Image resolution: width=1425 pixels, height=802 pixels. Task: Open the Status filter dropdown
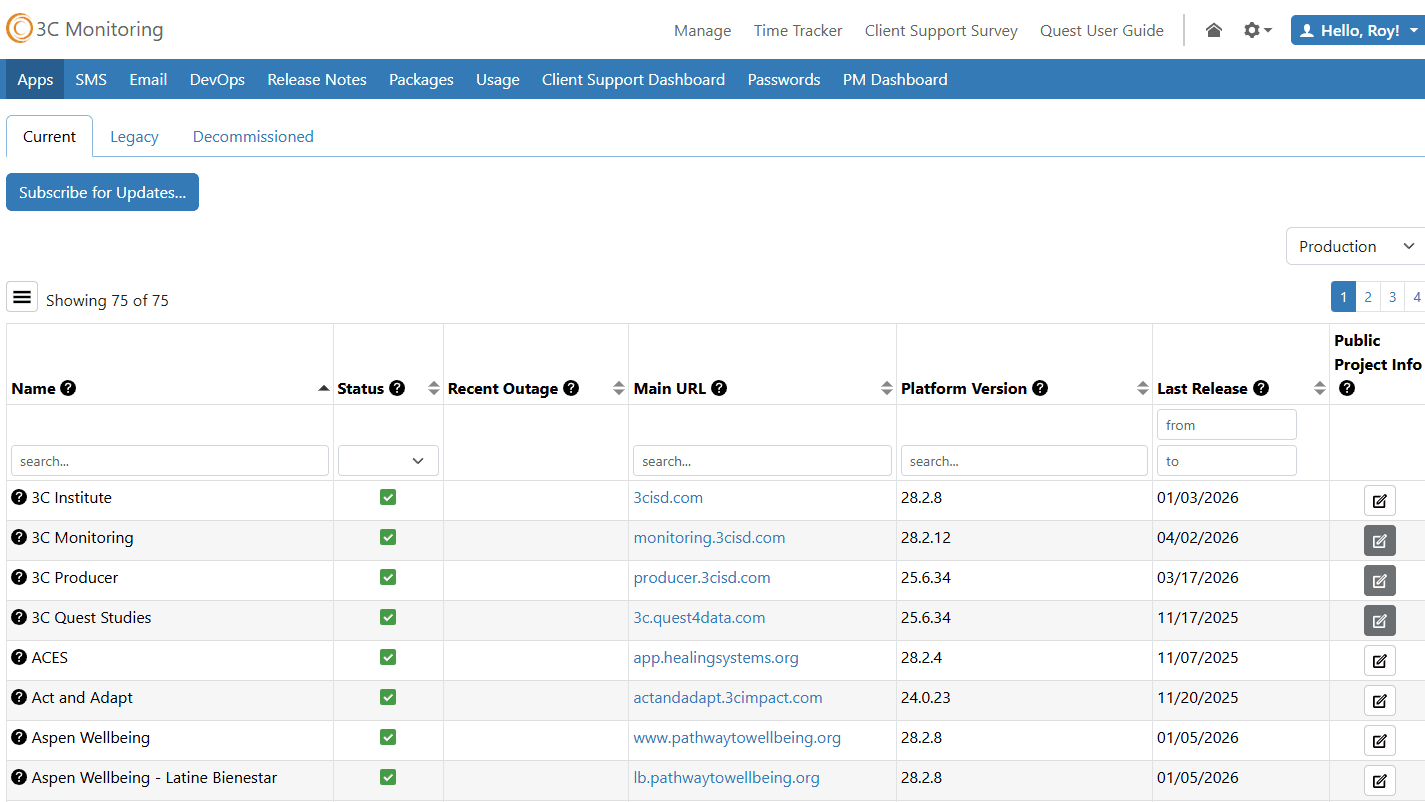click(388, 460)
